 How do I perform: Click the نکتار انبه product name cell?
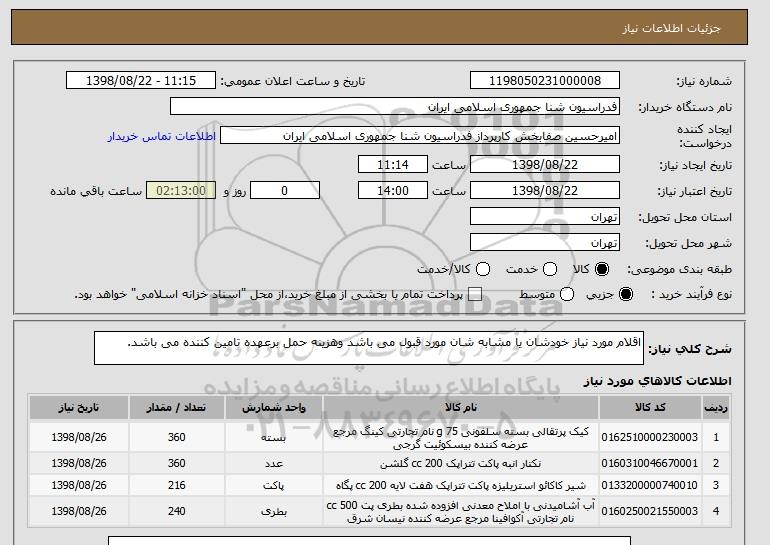[x=461, y=463]
